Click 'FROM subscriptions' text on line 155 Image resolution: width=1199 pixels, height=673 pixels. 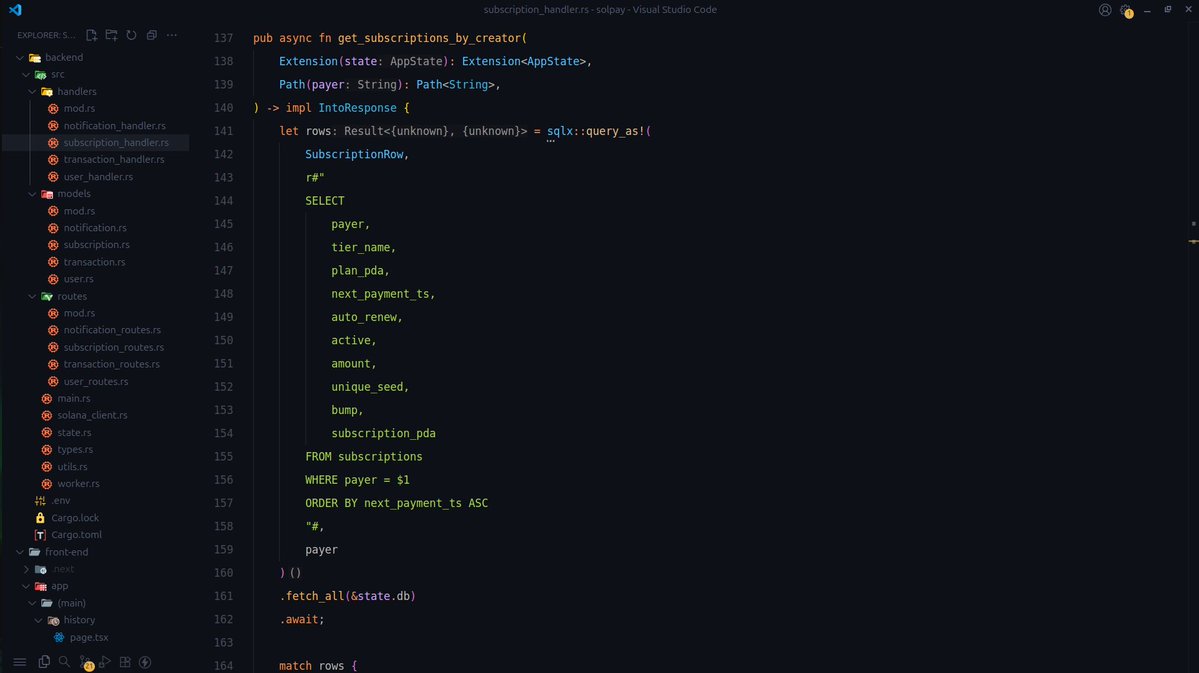point(363,457)
